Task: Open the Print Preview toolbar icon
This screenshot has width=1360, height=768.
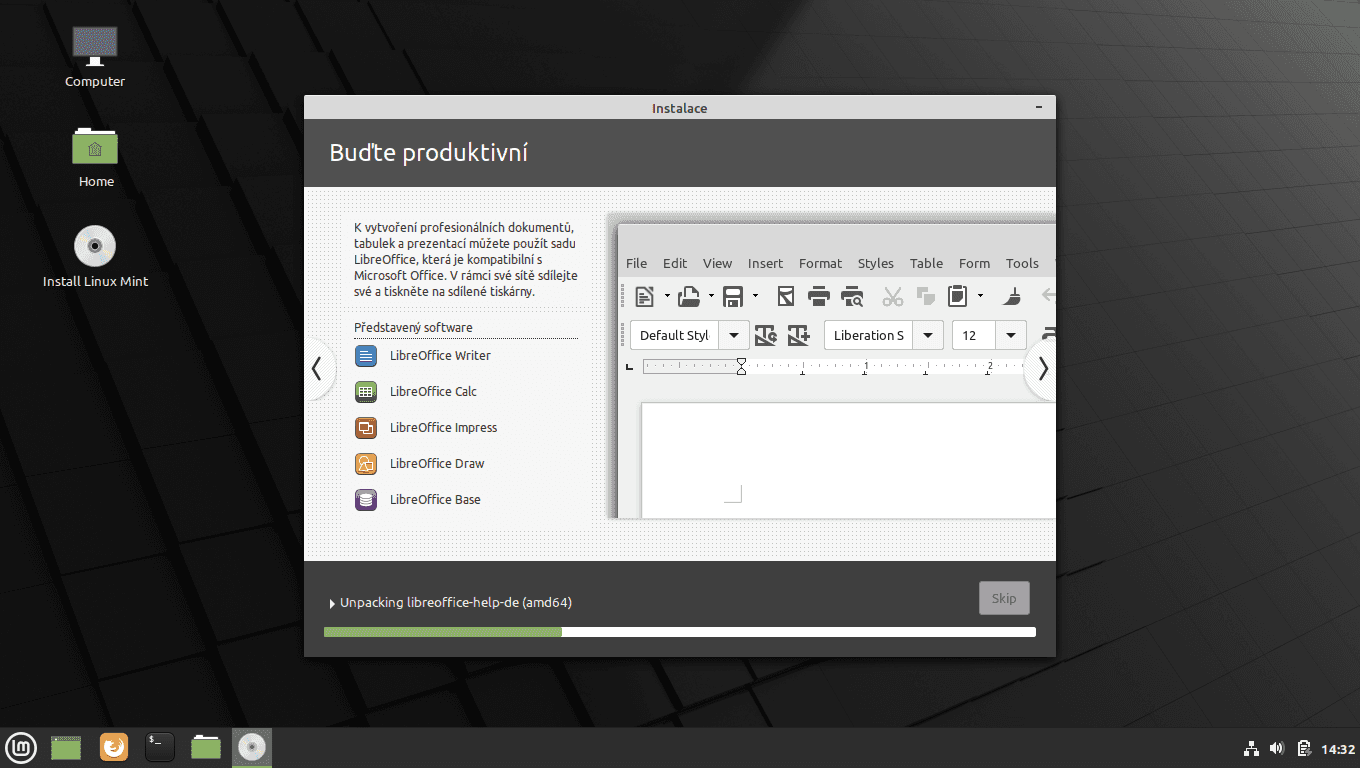Action: [851, 296]
